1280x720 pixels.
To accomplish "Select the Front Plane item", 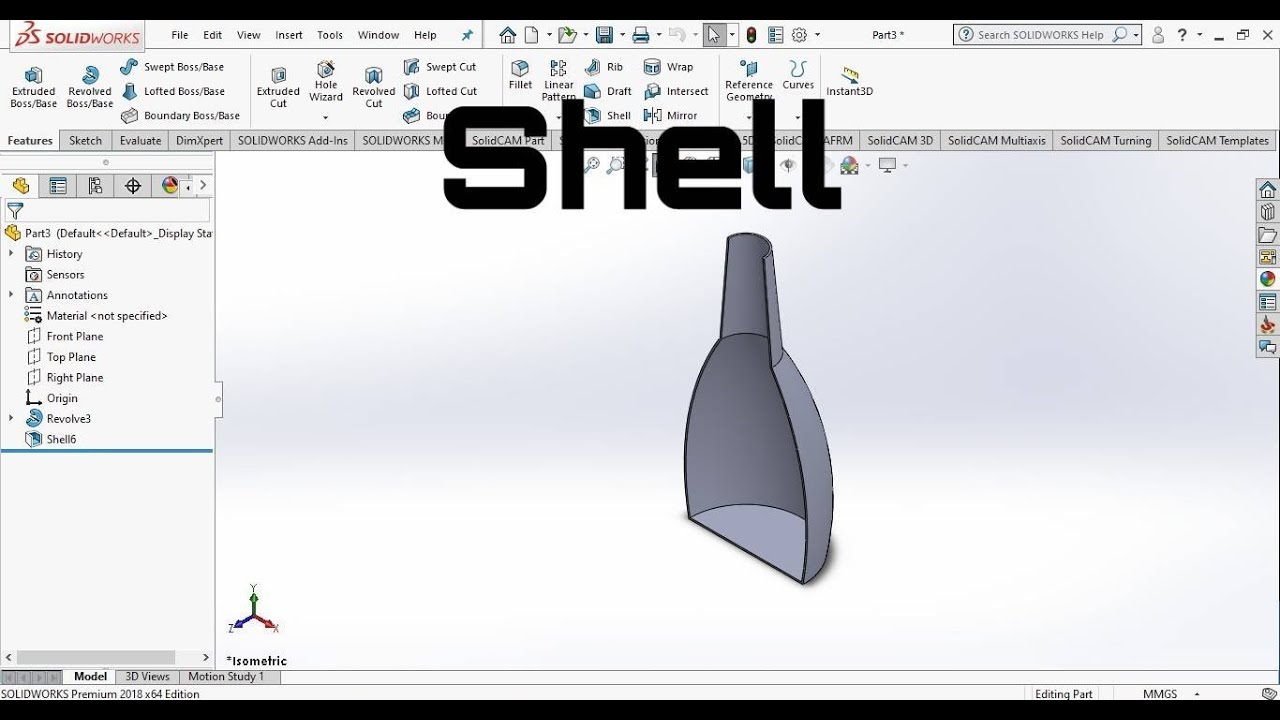I will [65, 337].
